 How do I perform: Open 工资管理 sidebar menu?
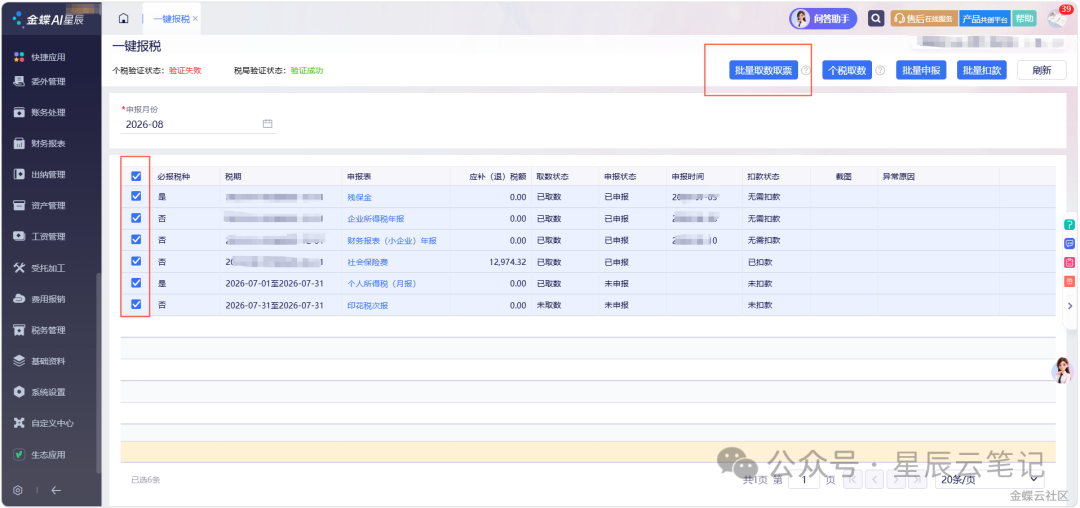[x=48, y=236]
